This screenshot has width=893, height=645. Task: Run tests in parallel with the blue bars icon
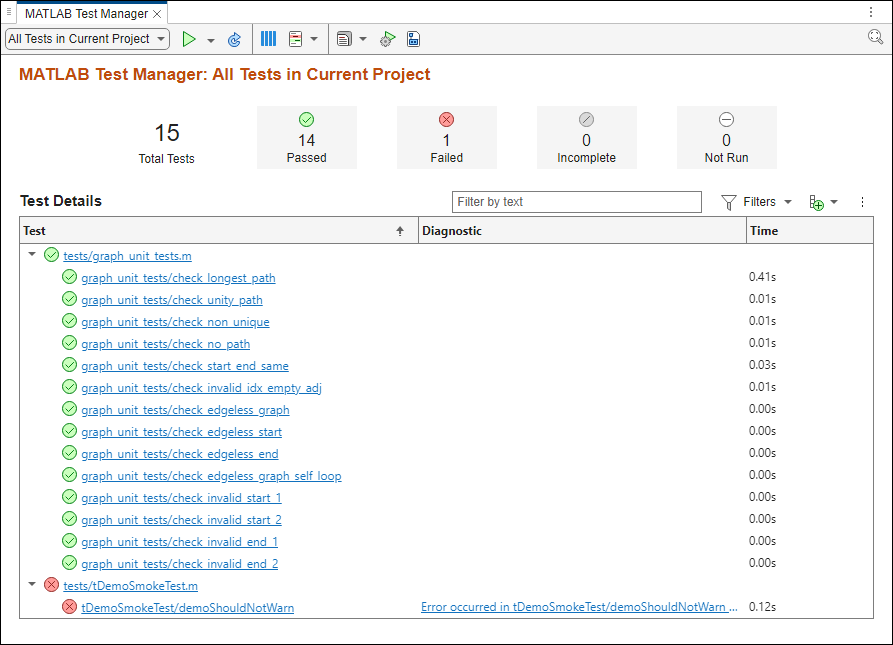(x=268, y=39)
